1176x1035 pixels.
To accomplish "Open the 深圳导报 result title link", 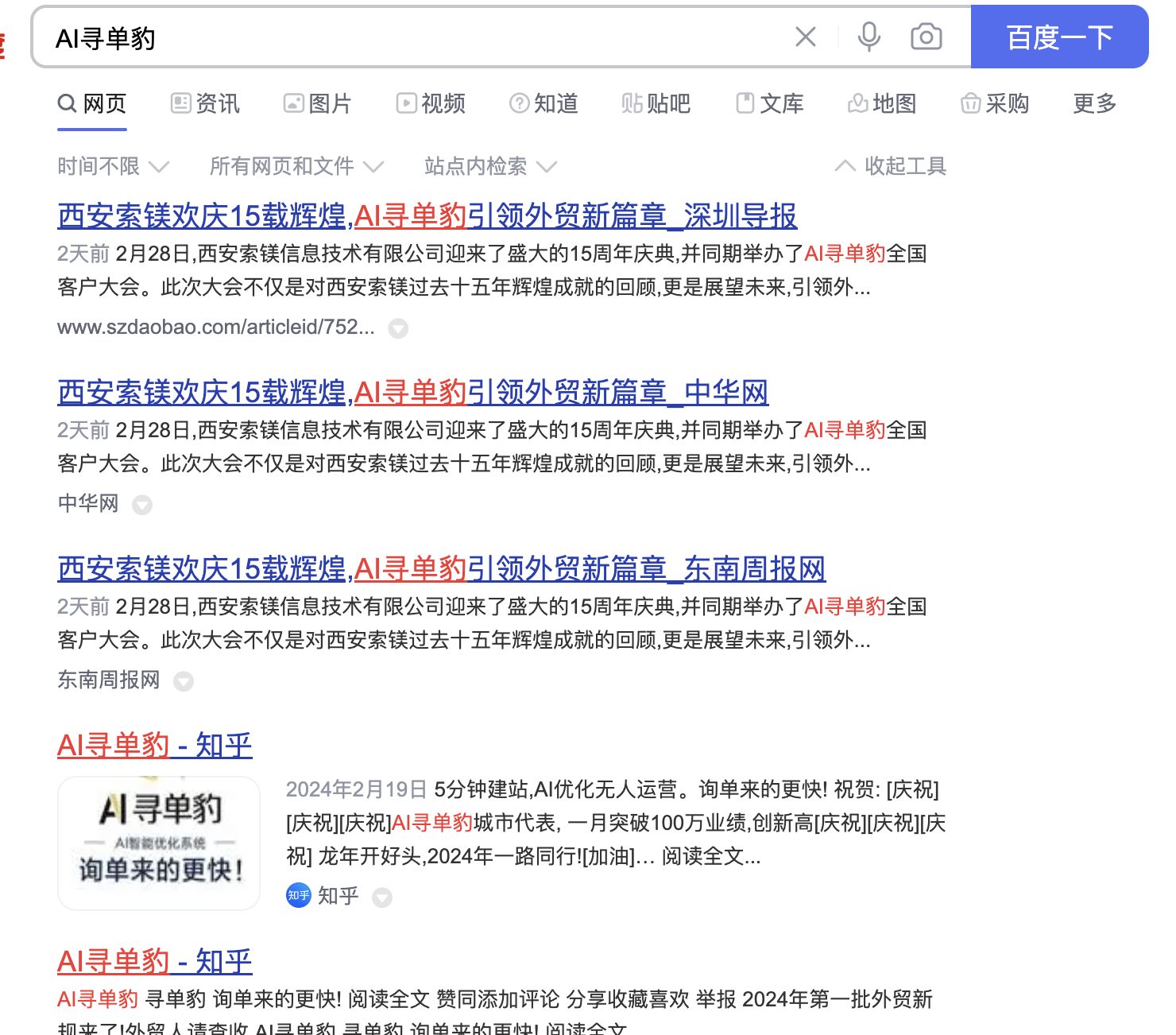I will [427, 216].
